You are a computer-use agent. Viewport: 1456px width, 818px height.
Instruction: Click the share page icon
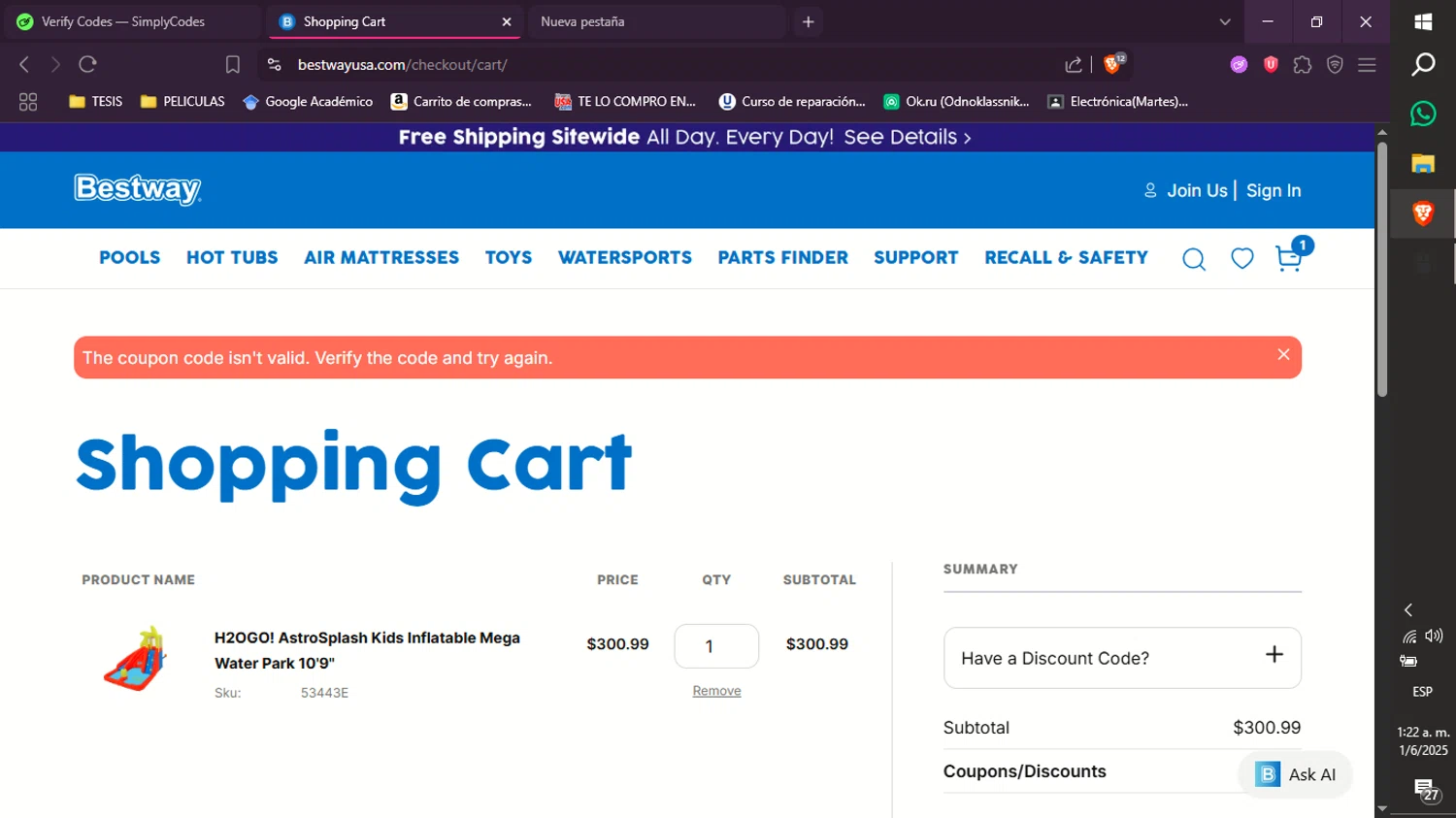(1074, 64)
